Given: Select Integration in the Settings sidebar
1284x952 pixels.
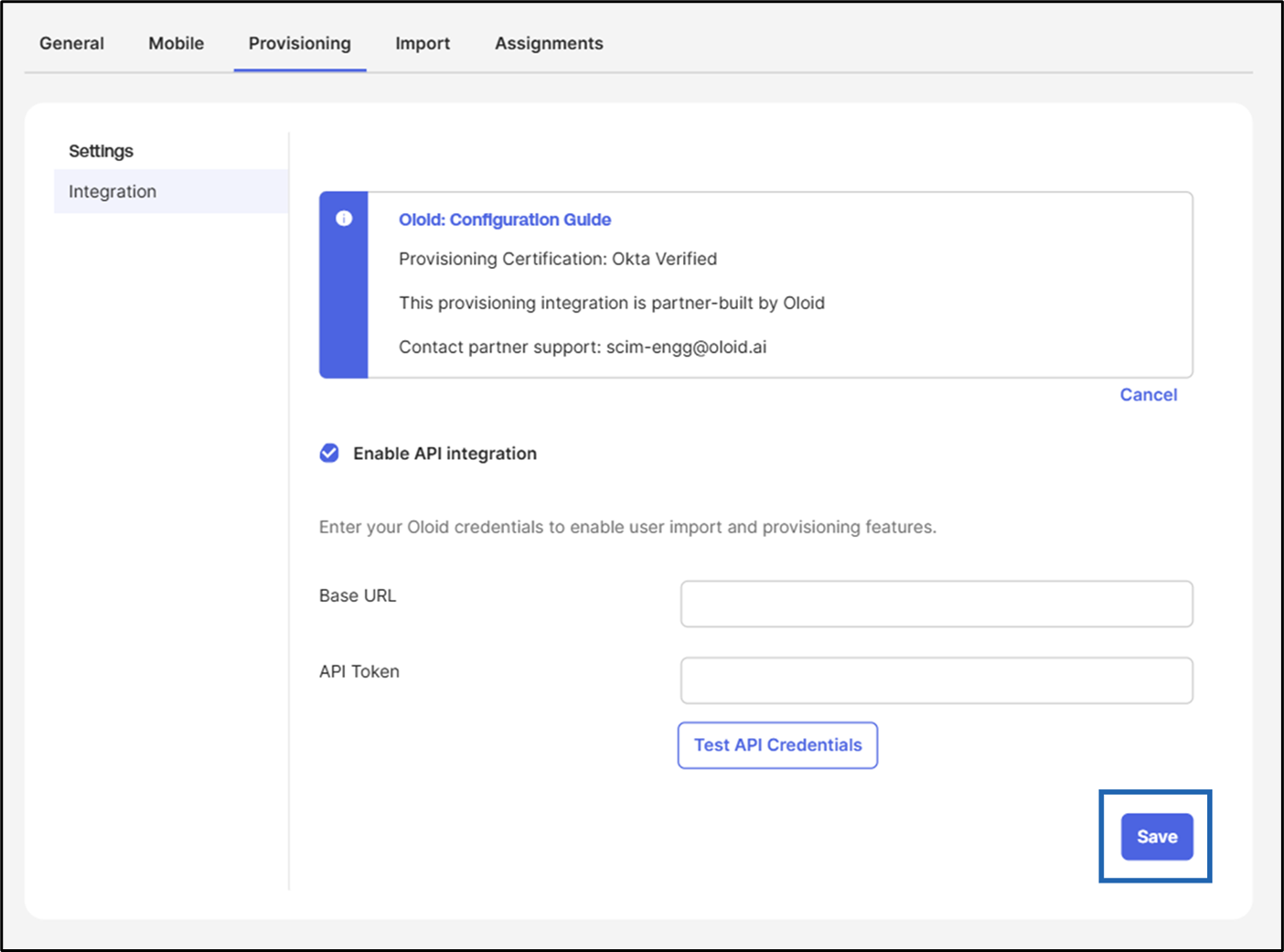Looking at the screenshot, I should (x=171, y=191).
